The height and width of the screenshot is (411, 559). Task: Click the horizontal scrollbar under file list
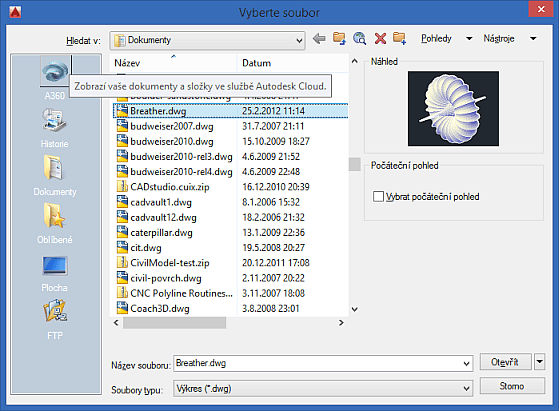click(229, 323)
